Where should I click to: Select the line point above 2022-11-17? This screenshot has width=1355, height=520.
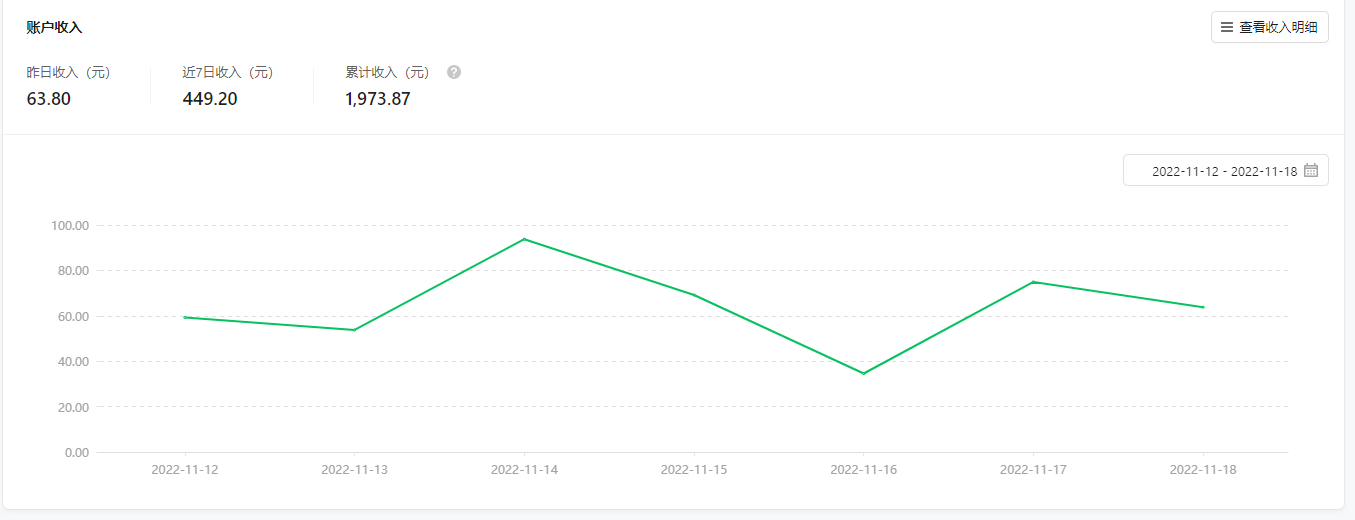click(x=1033, y=282)
